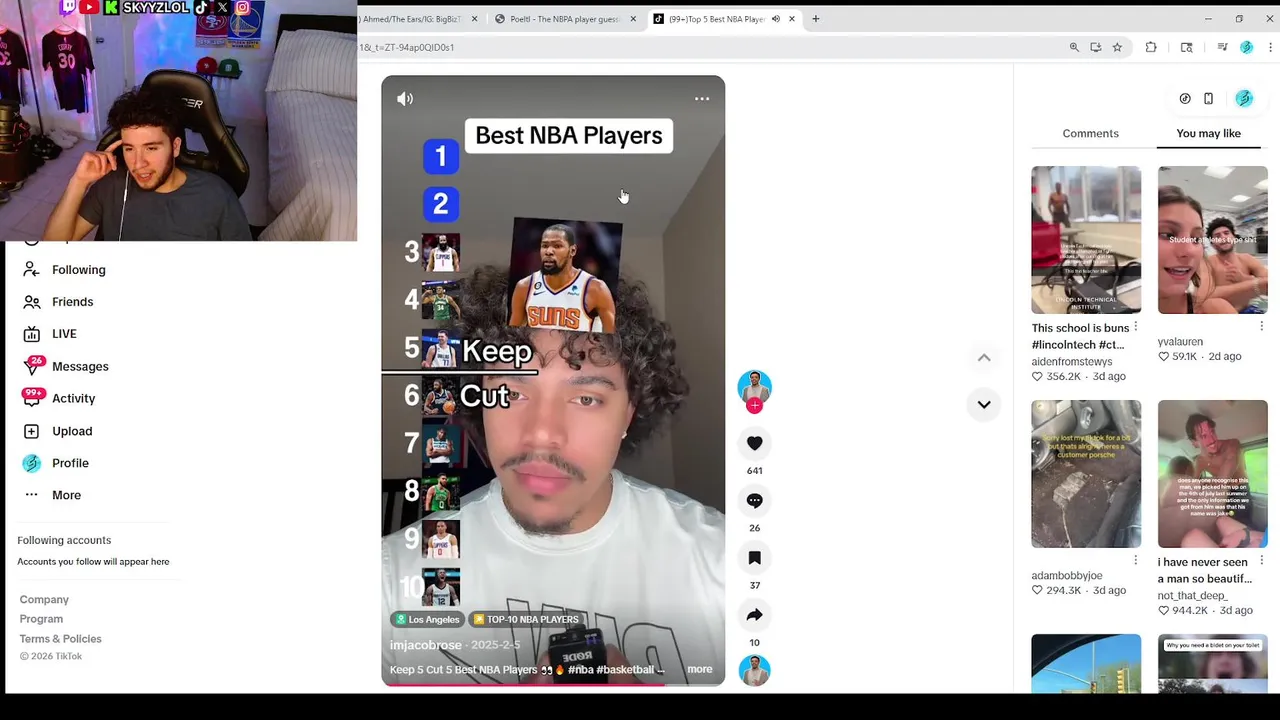Click the Friends icon in sidebar
Viewport: 1280px width, 720px height.
coord(32,302)
